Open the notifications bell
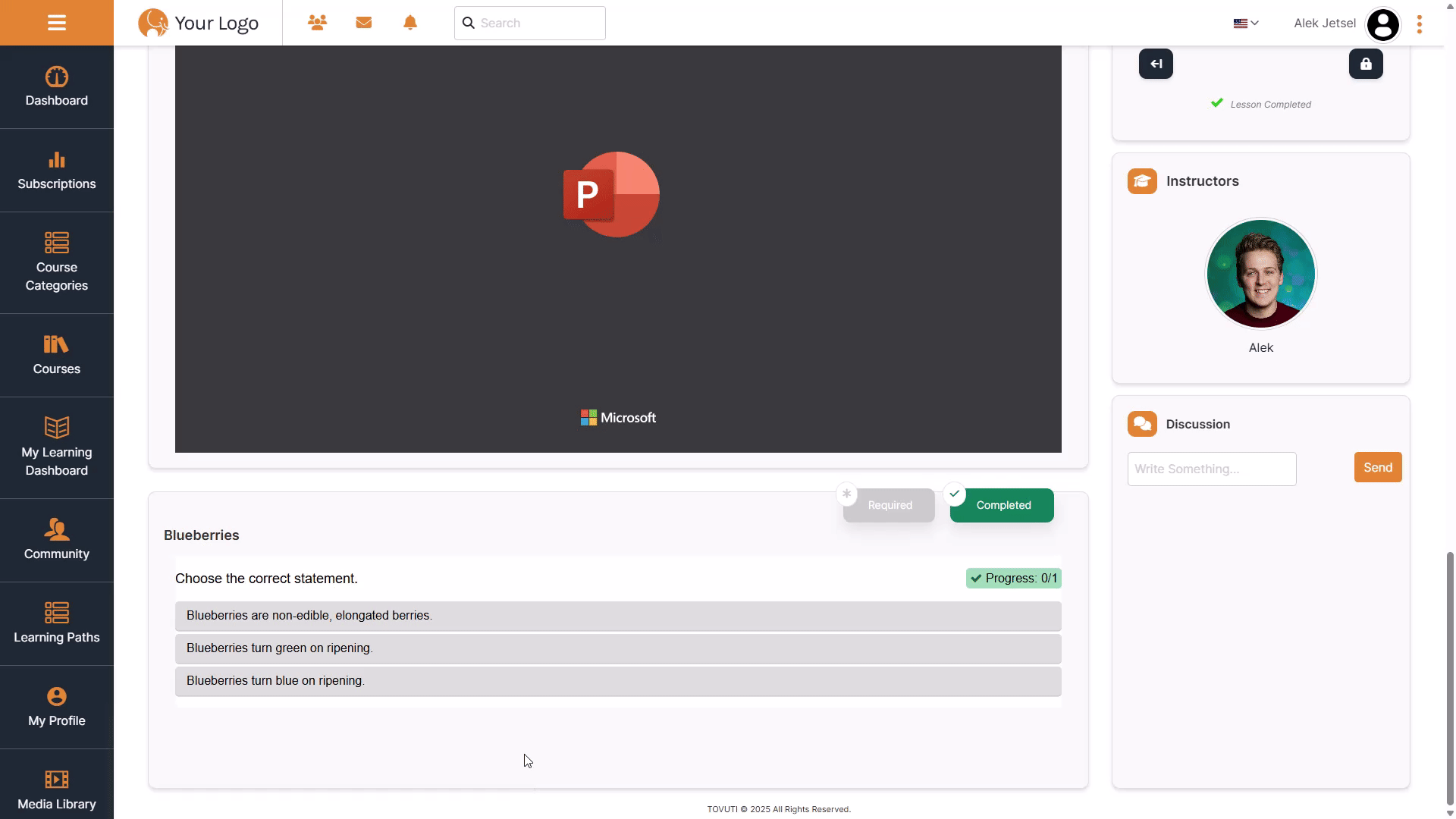Viewport: 1456px width, 819px height. 410,23
